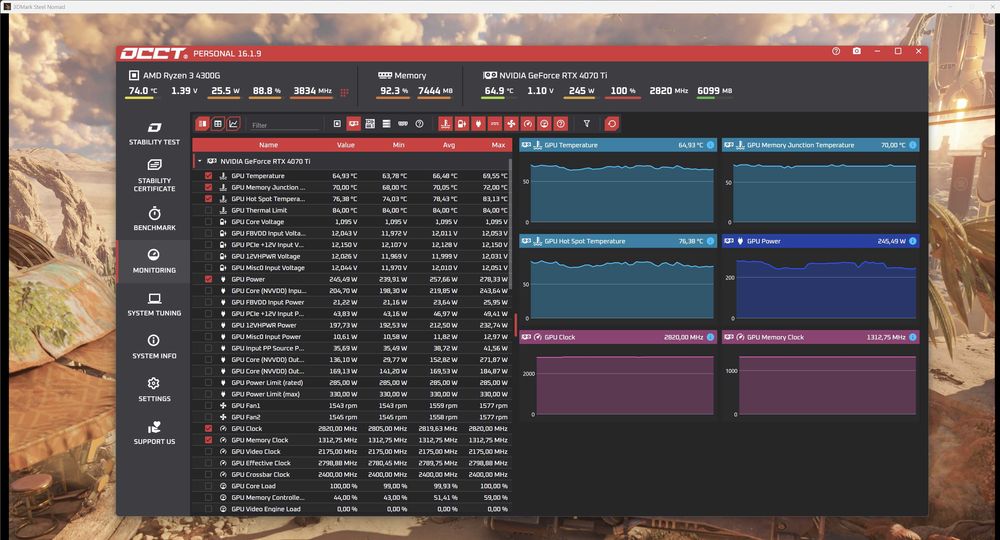Screen dimensions: 1000x540
Task: Click the GPU Clock graph area
Action: pyautogui.click(x=619, y=377)
